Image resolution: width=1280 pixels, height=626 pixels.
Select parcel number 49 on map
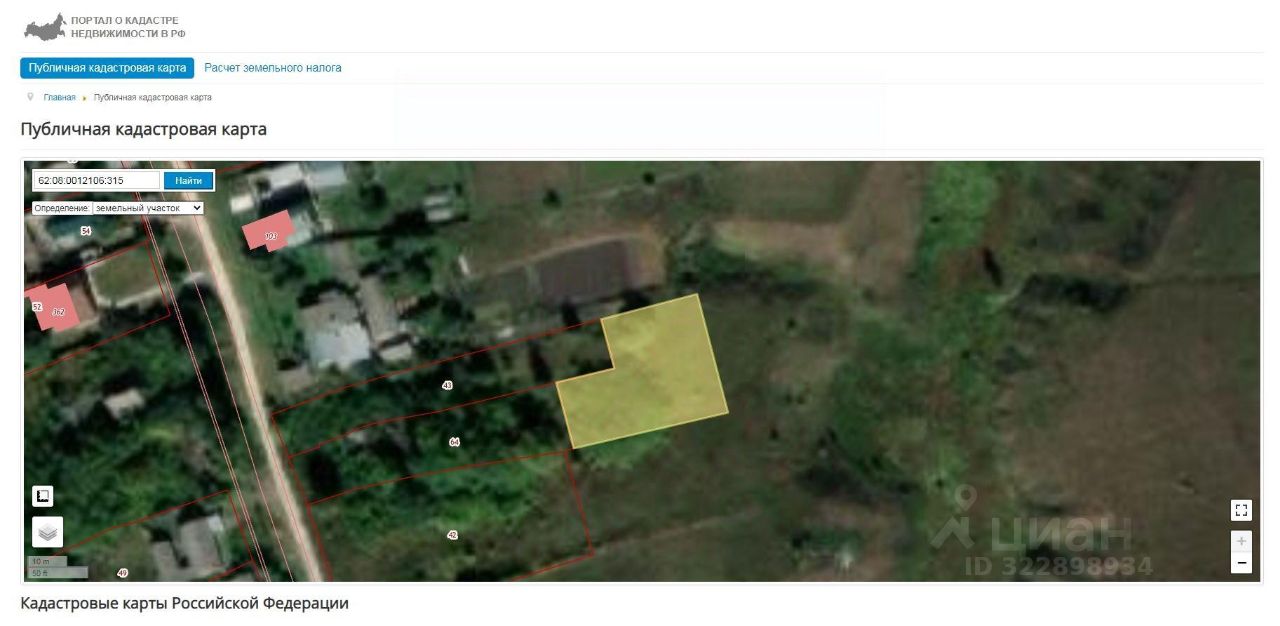pos(122,573)
